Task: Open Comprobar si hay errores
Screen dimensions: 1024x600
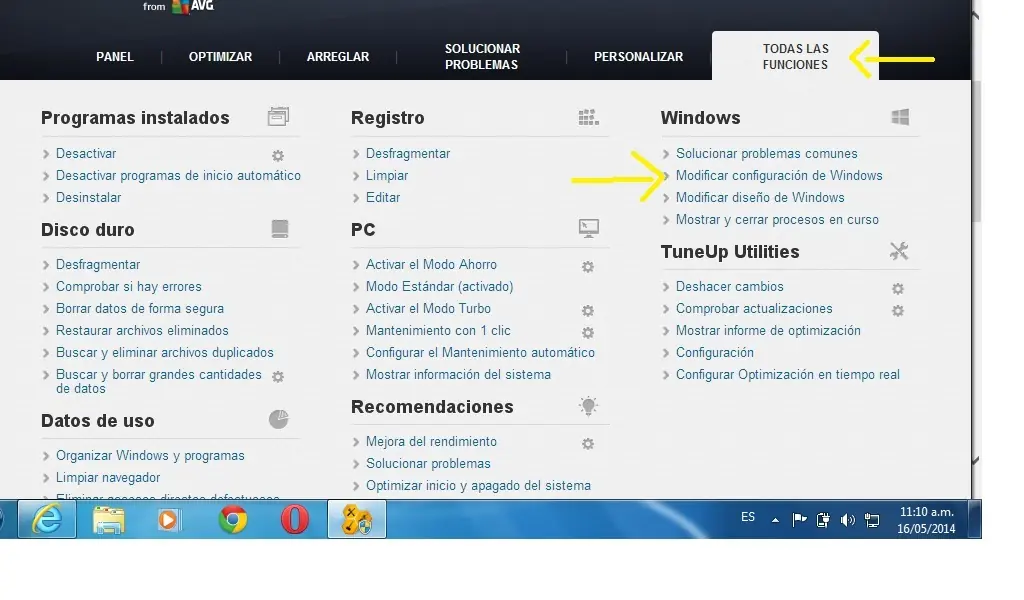Action: (129, 287)
